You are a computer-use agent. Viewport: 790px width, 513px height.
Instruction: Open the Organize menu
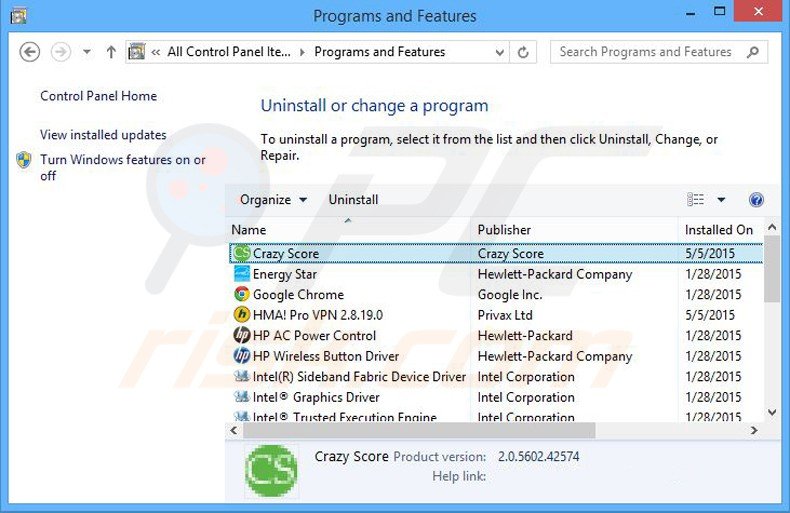click(x=273, y=200)
